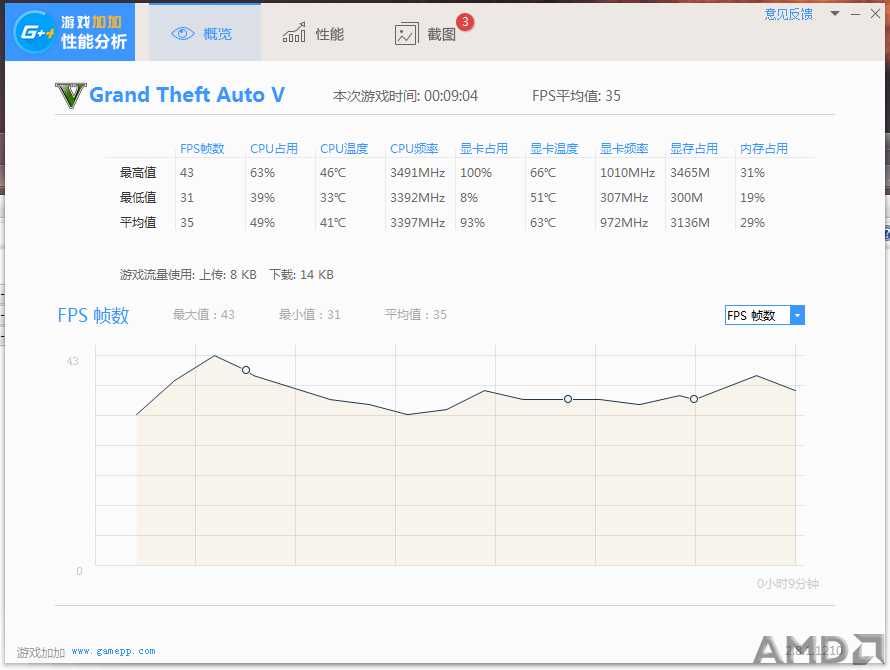Click the FPS平均值: 35 text
The image size is (890, 670).
[576, 96]
